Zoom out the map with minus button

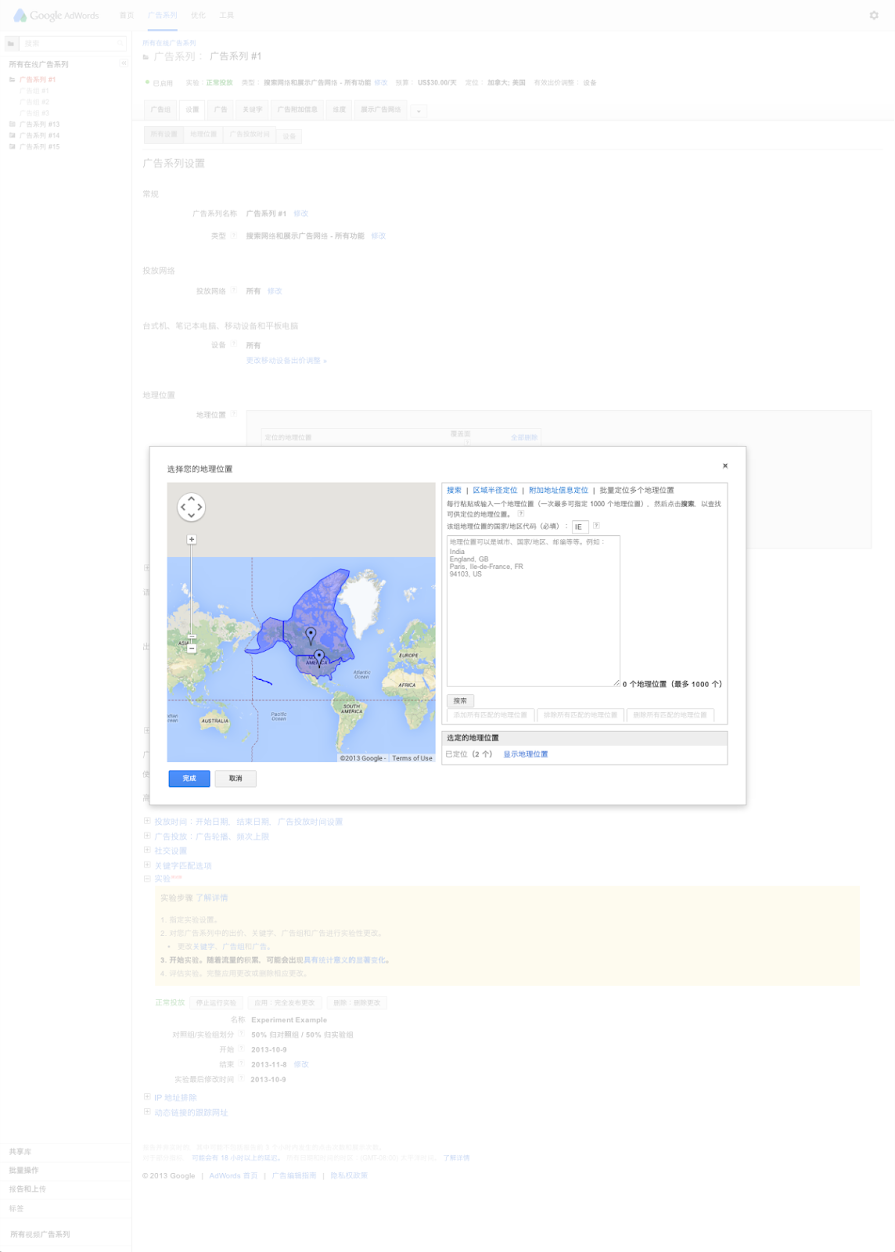(x=192, y=649)
